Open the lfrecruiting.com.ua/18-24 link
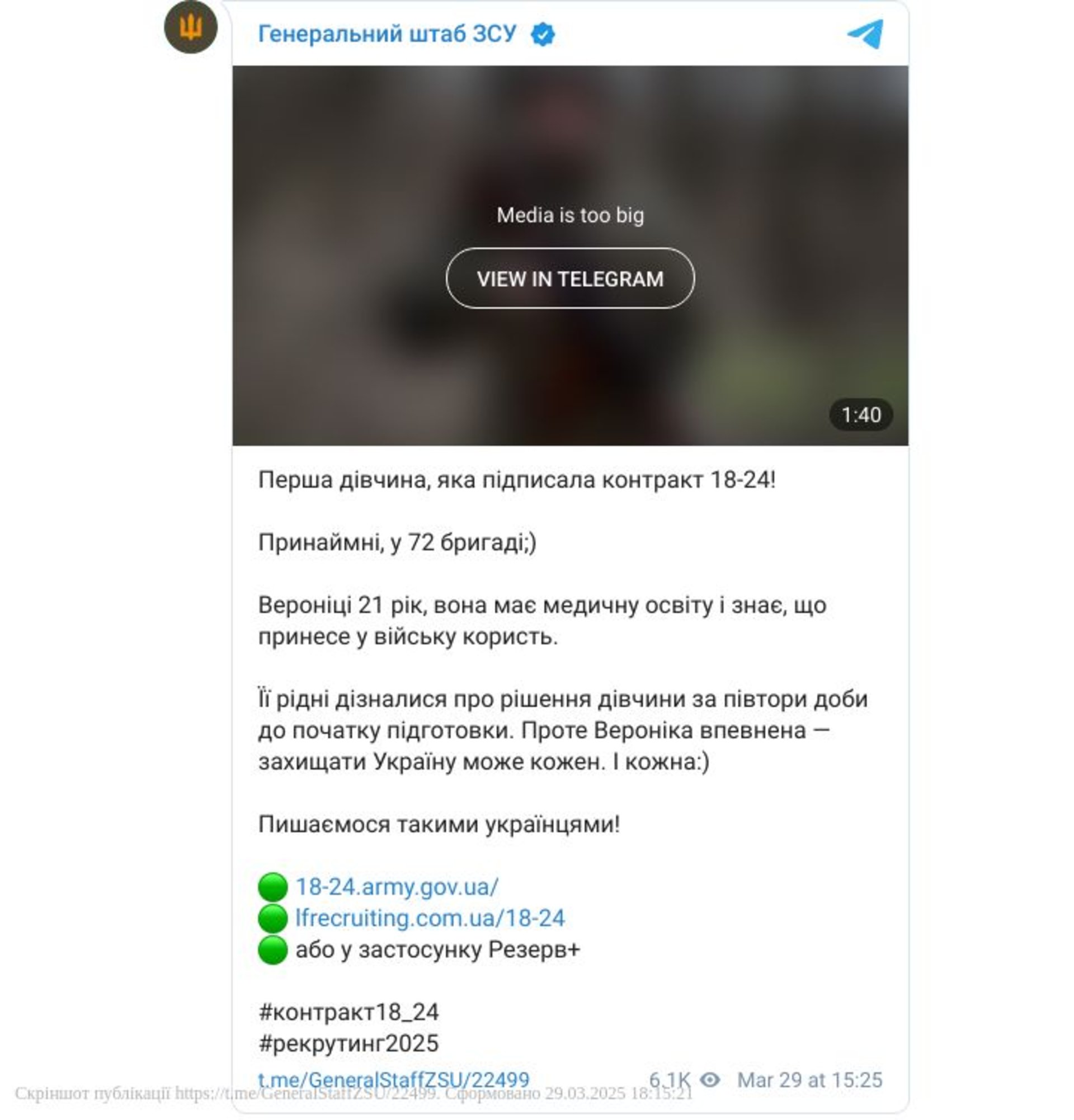 [430, 918]
